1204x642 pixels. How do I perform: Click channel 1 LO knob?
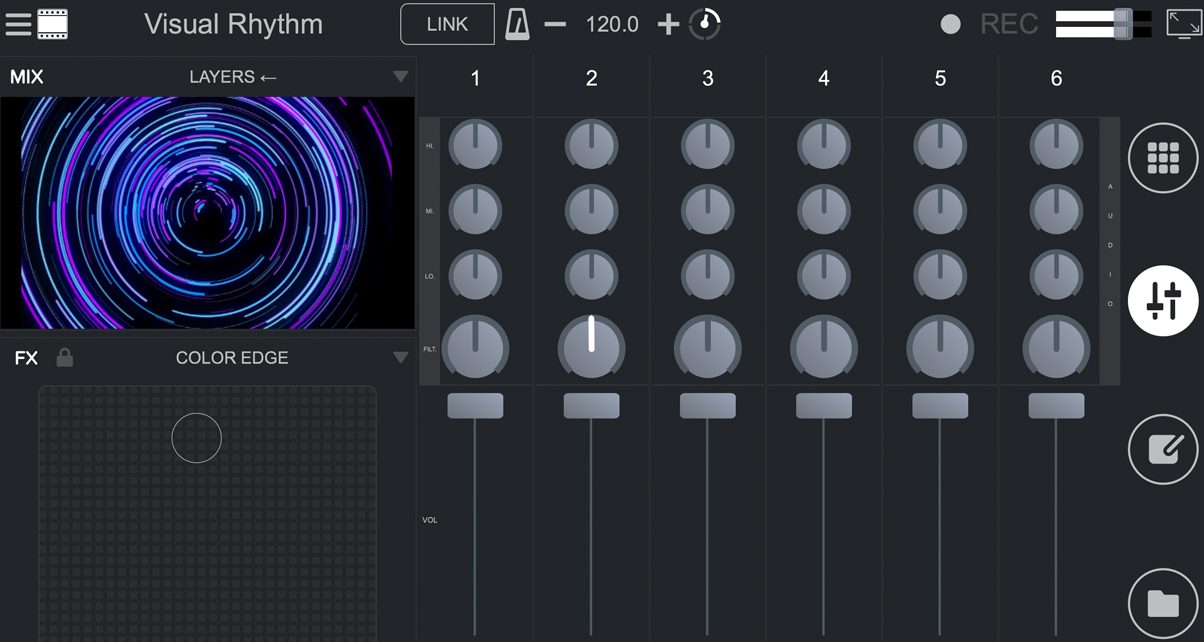click(475, 274)
